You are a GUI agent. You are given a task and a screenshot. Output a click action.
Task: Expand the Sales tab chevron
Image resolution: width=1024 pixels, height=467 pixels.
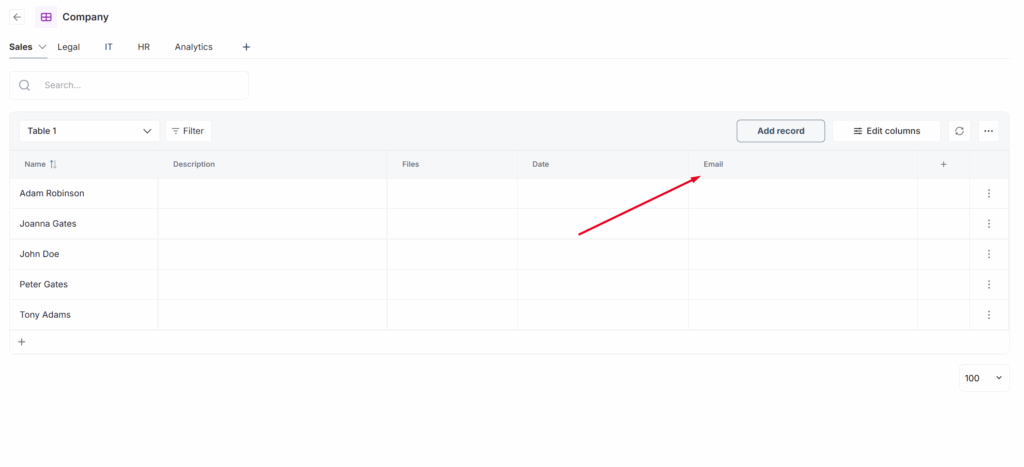coord(42,47)
